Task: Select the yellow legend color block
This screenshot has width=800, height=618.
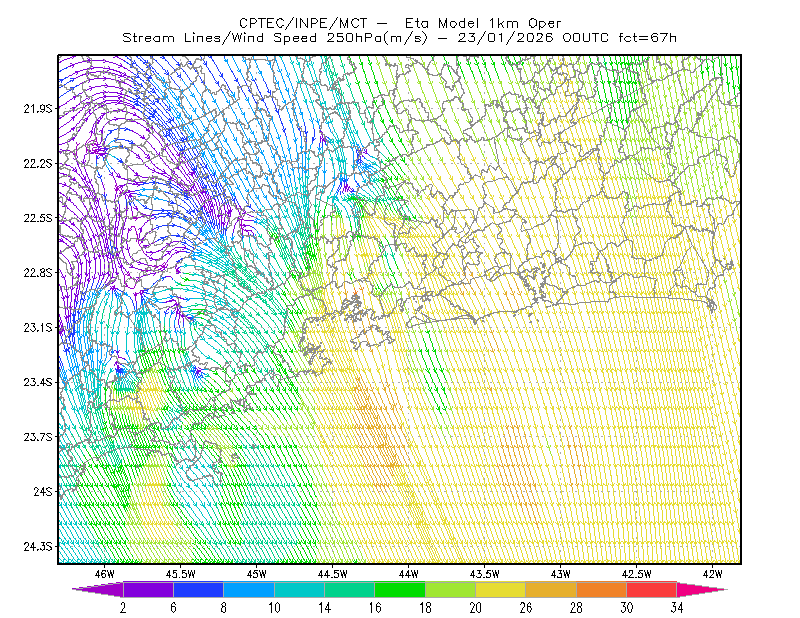Action: 501,589
